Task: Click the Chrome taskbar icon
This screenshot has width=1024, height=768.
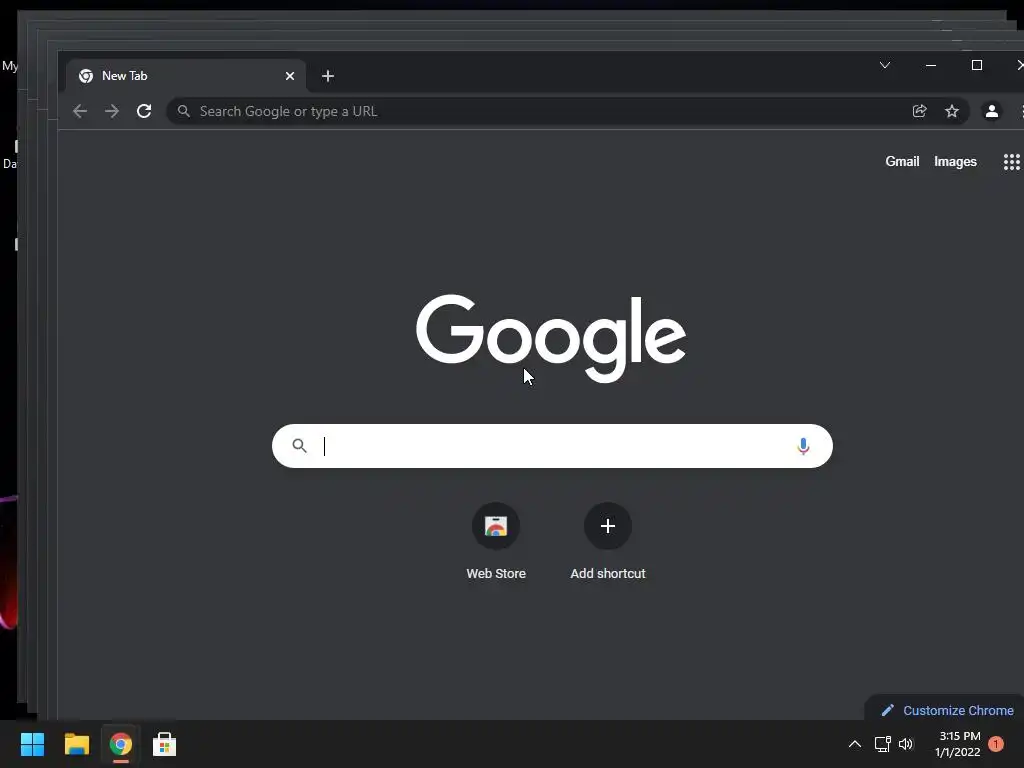Action: point(120,744)
